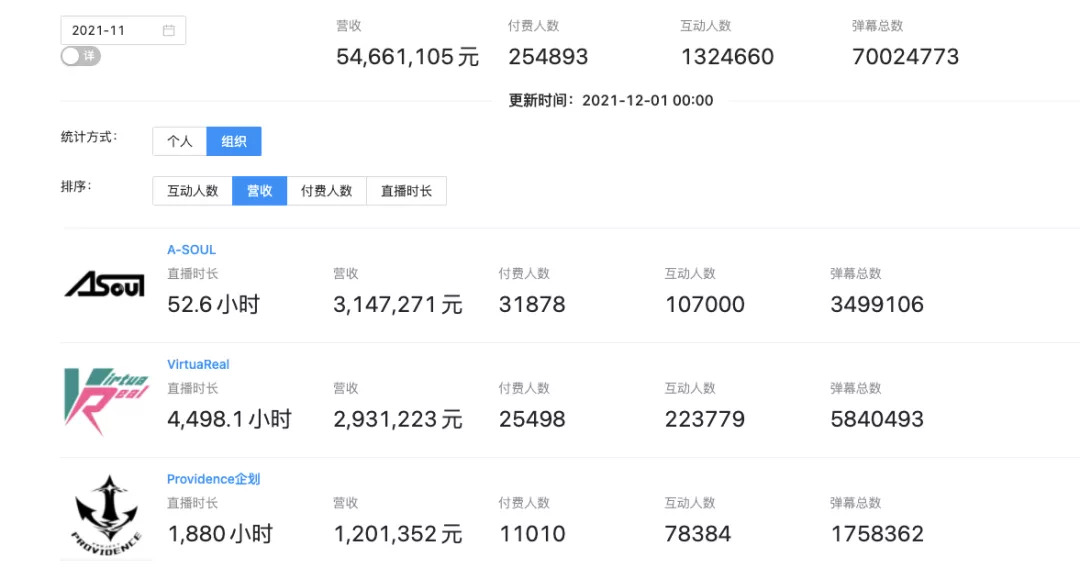Image resolution: width=1080 pixels, height=568 pixels.
Task: Click the Providence anchor logo
Action: click(x=105, y=515)
